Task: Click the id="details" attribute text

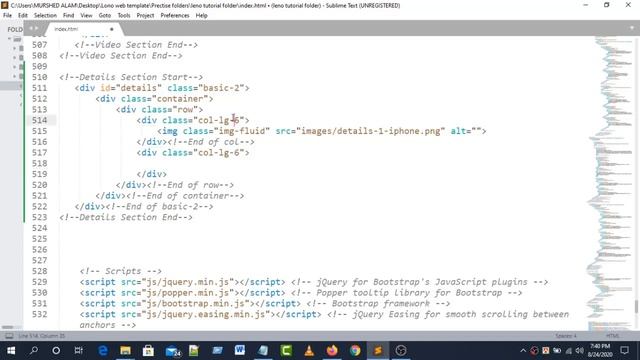Action: (131, 88)
